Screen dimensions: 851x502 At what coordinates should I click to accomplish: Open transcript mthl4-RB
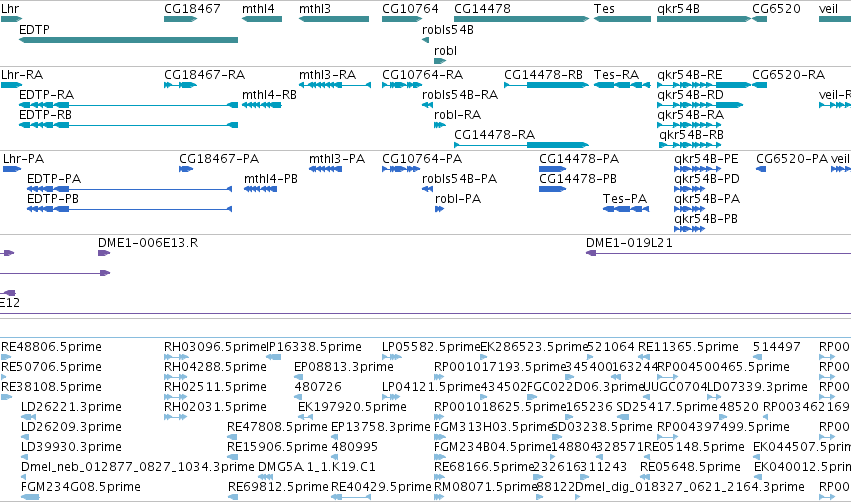point(269,94)
